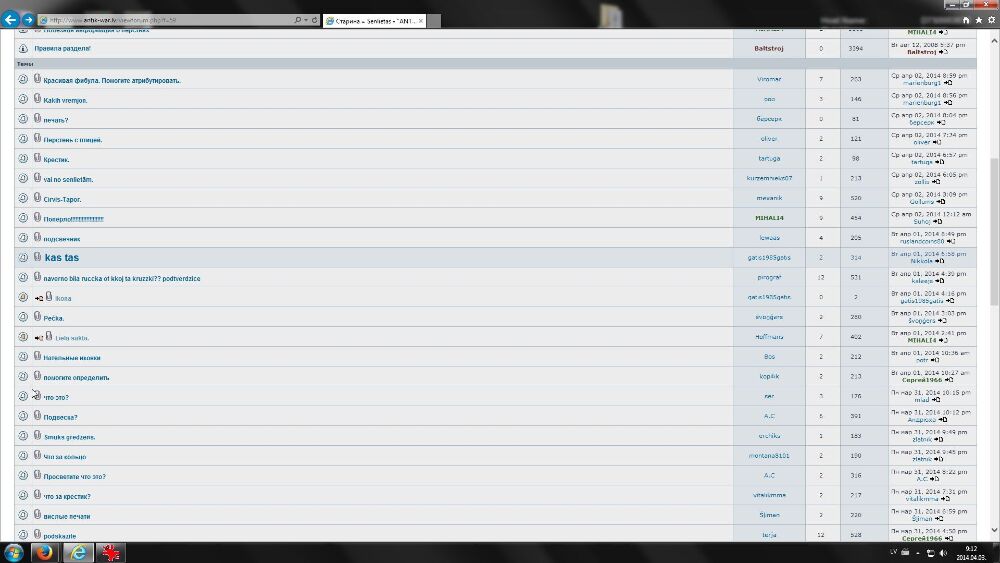Go to last post icon beside 'Nikkola'
The image size is (1000, 563).
tap(939, 261)
